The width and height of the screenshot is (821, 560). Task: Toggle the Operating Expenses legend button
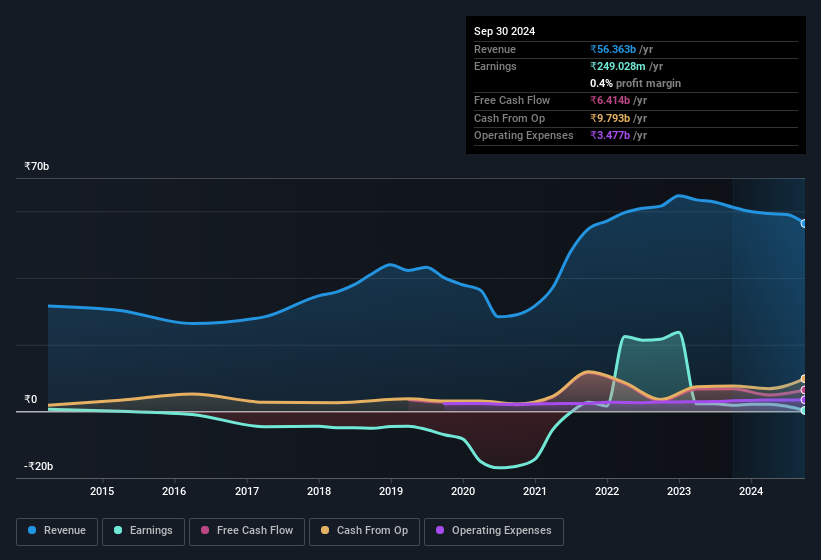coord(494,531)
